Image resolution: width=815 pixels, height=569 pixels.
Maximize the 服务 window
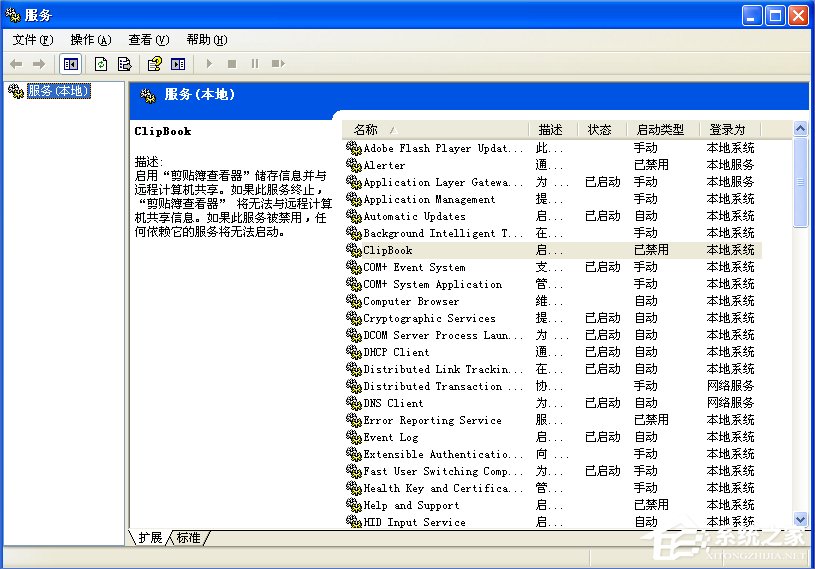tap(775, 16)
